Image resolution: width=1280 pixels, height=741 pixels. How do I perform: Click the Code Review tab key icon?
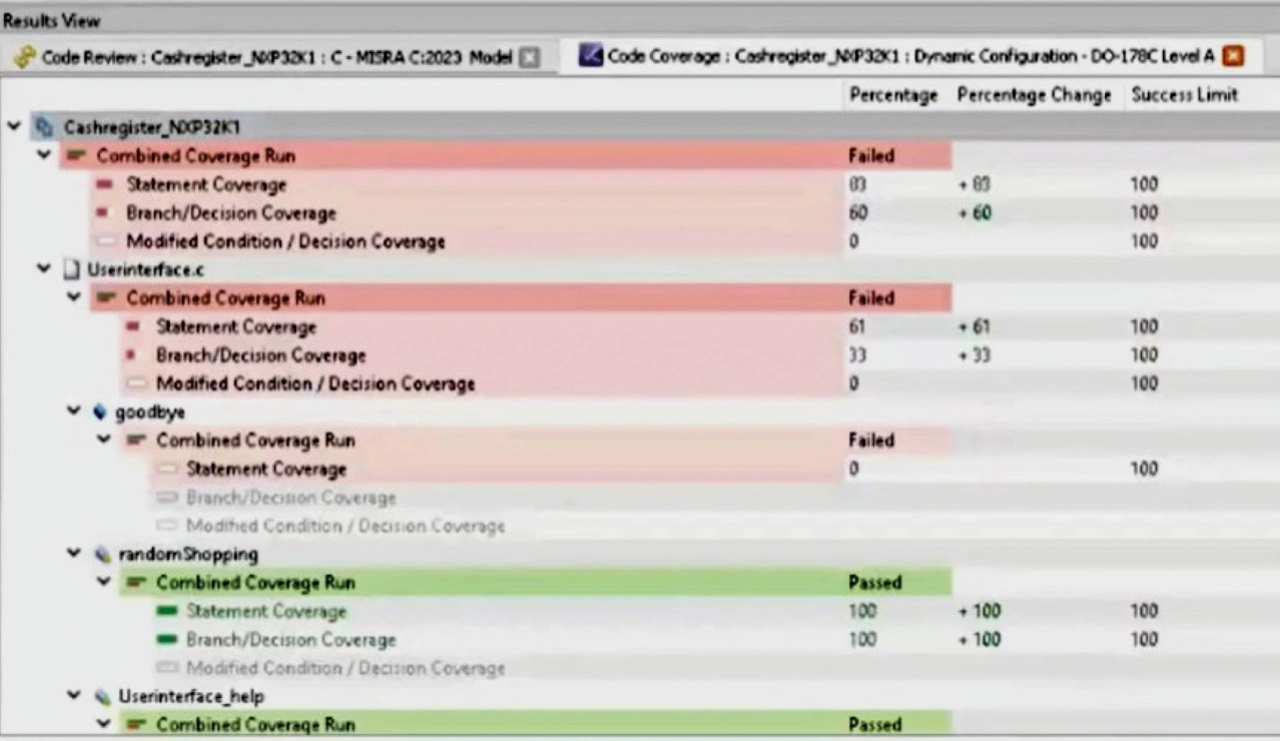(24, 57)
